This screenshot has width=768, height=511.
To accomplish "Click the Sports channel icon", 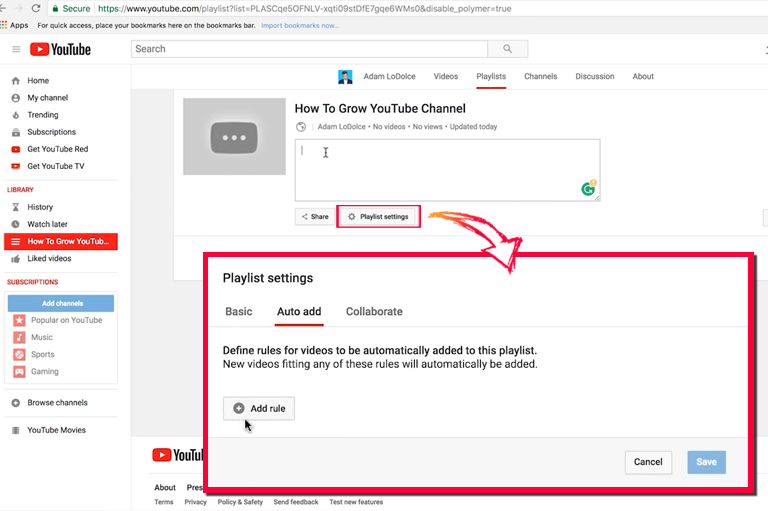I will coord(19,355).
